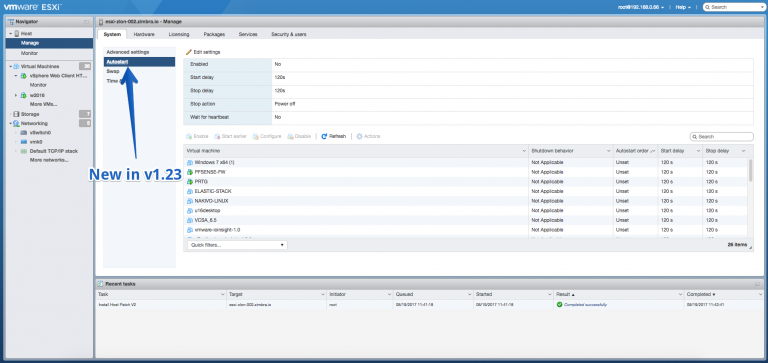Click the Disable toolbar icon

pyautogui.click(x=290, y=136)
